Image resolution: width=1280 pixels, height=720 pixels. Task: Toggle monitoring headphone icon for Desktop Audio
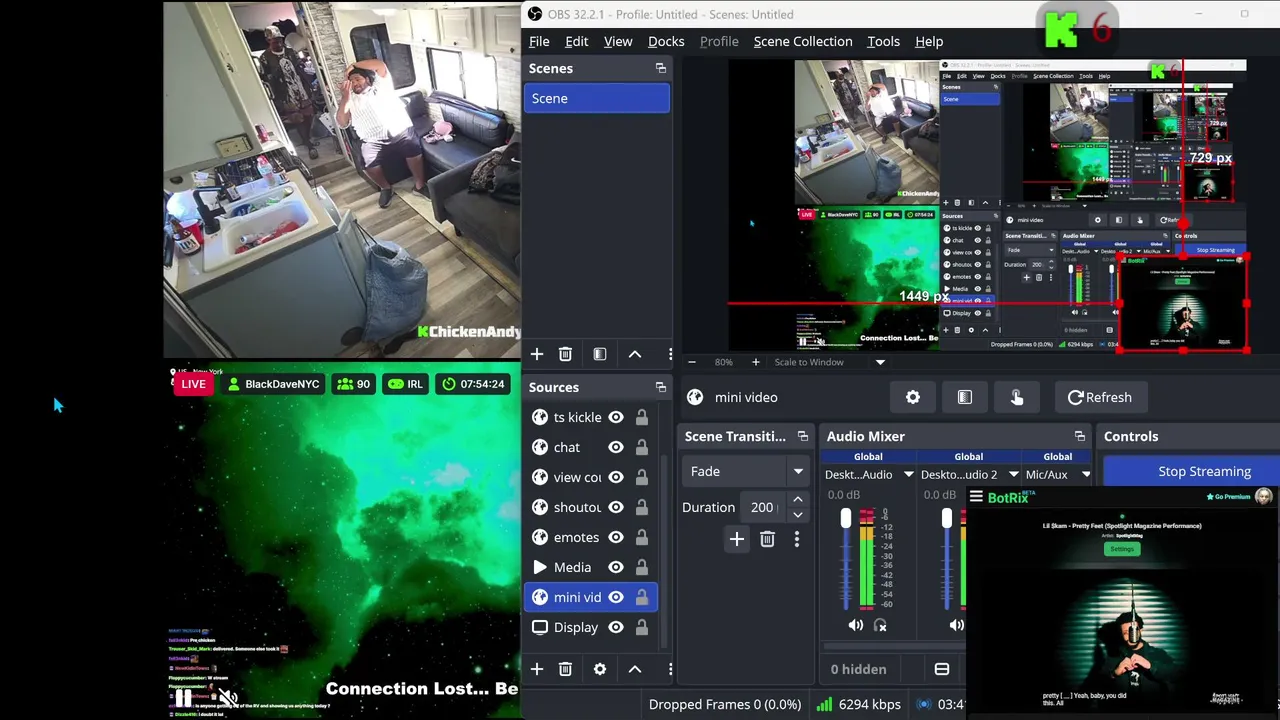[x=880, y=625]
